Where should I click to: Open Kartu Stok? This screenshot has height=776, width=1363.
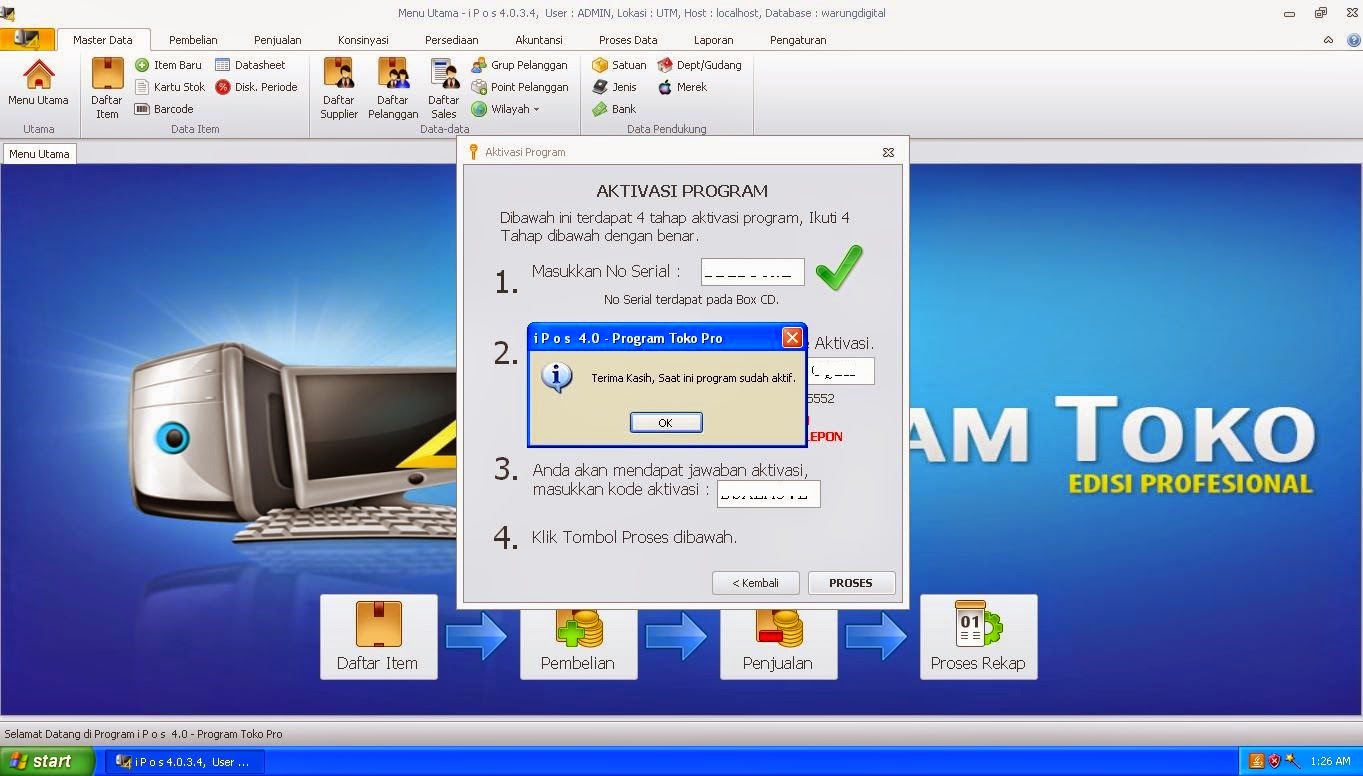pyautogui.click(x=169, y=87)
